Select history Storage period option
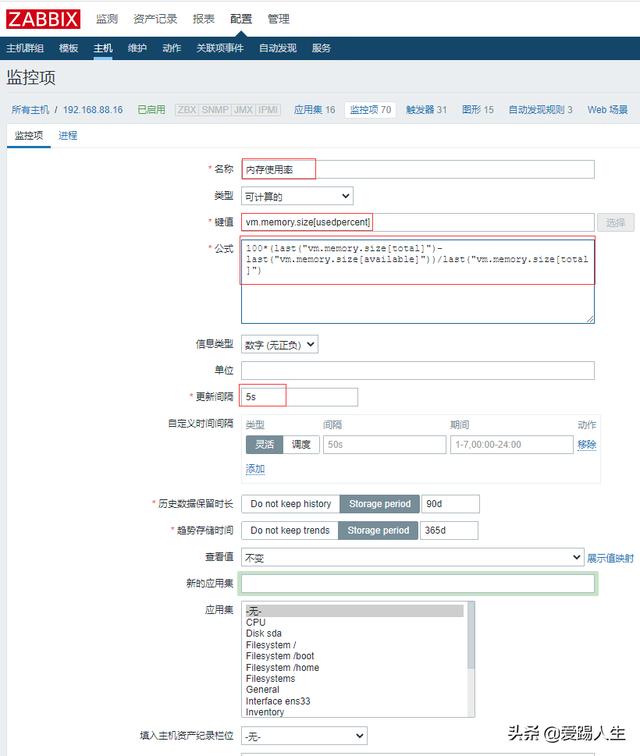Screen dimensions: 640x756 [380, 504]
